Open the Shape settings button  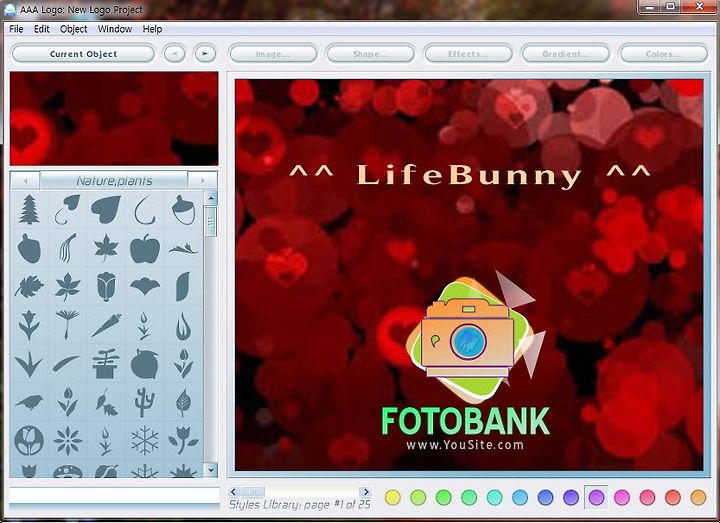(x=370, y=54)
